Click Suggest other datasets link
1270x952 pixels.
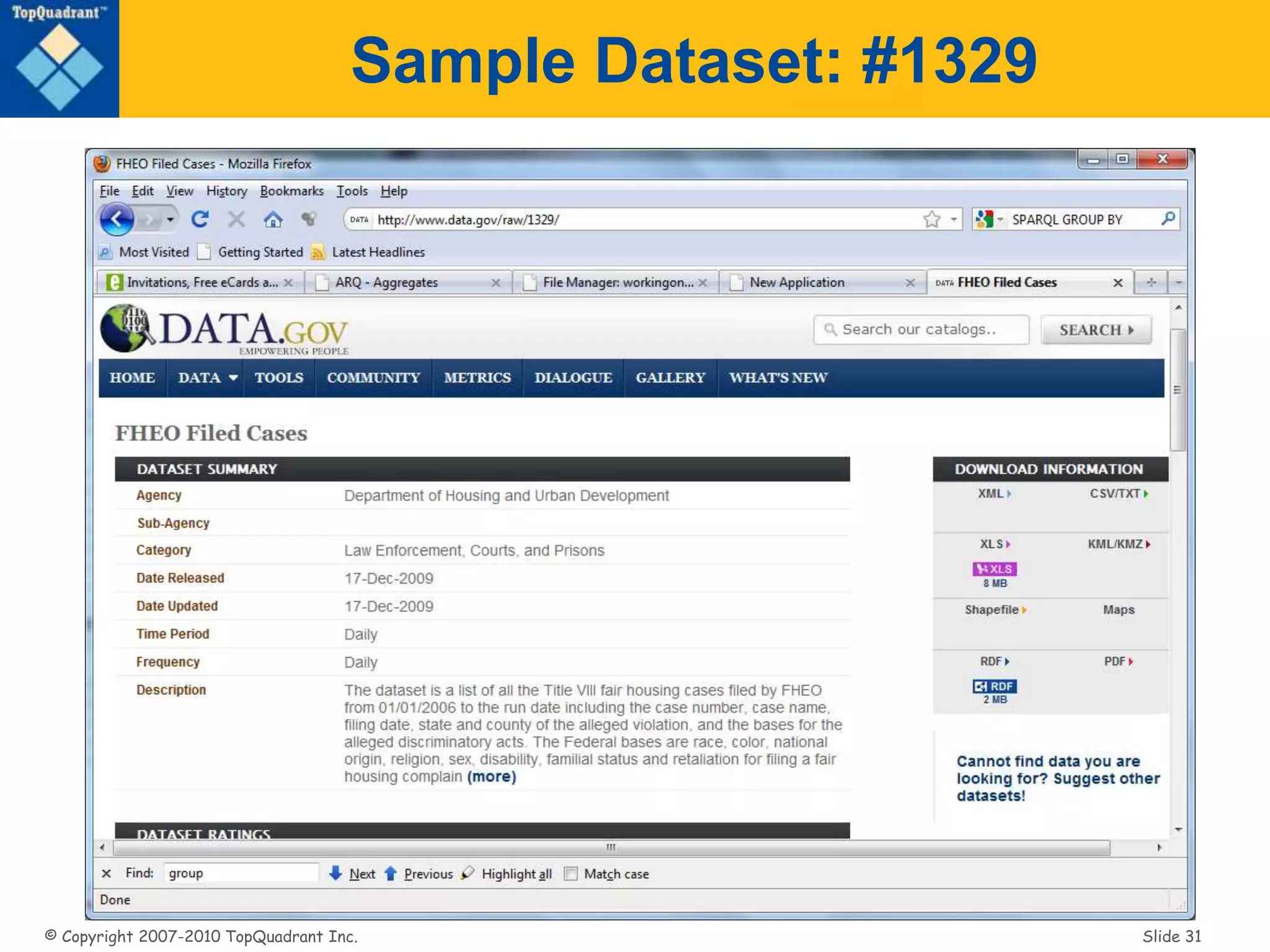[x=1058, y=778]
